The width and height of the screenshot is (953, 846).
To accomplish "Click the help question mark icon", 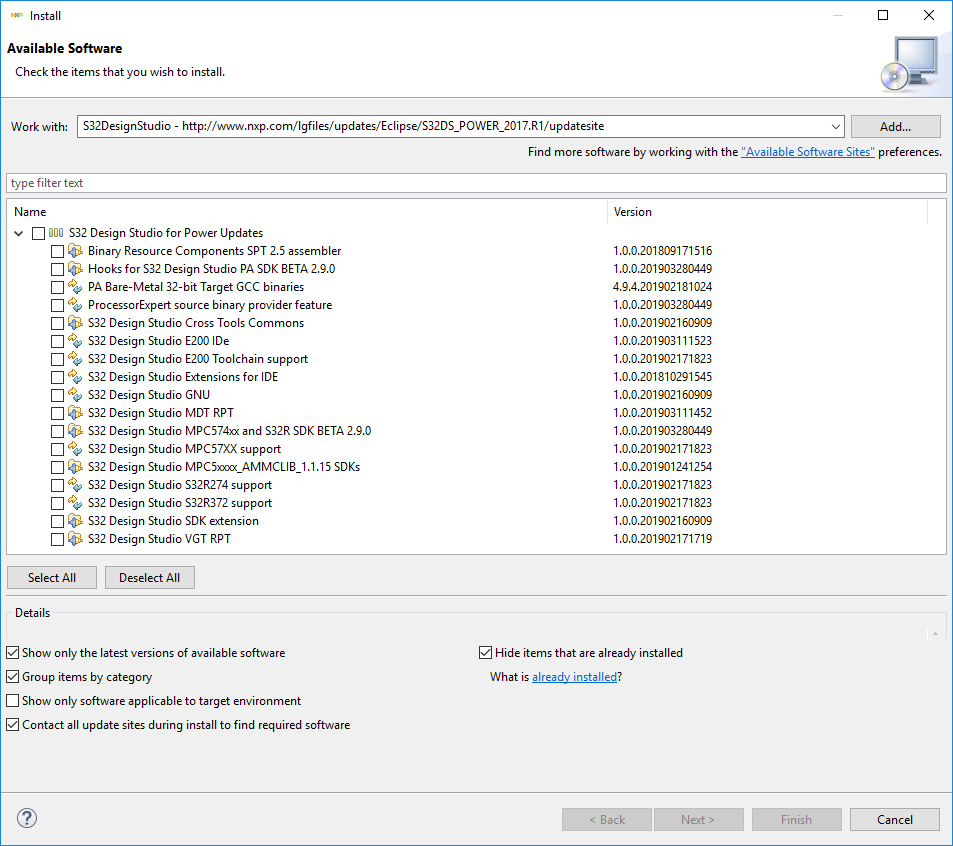I will point(27,819).
